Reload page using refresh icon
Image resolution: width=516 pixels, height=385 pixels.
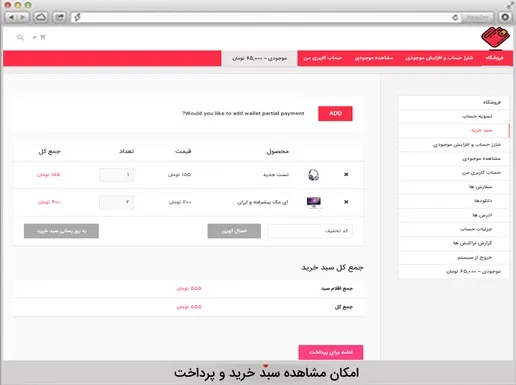click(455, 17)
